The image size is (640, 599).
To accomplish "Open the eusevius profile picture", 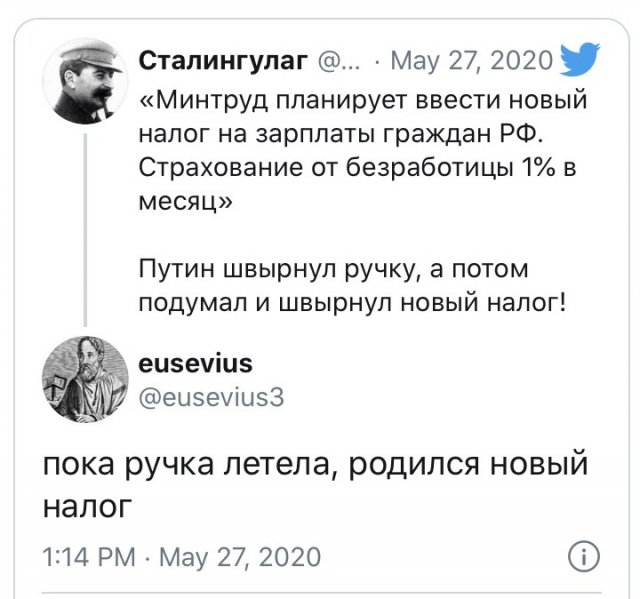I will click(x=86, y=377).
